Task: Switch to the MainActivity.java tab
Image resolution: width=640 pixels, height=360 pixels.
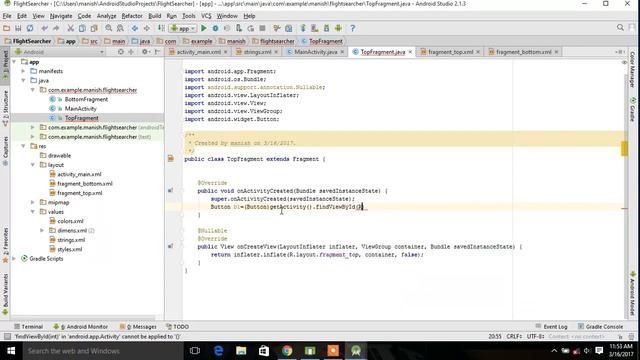Action: coord(315,52)
